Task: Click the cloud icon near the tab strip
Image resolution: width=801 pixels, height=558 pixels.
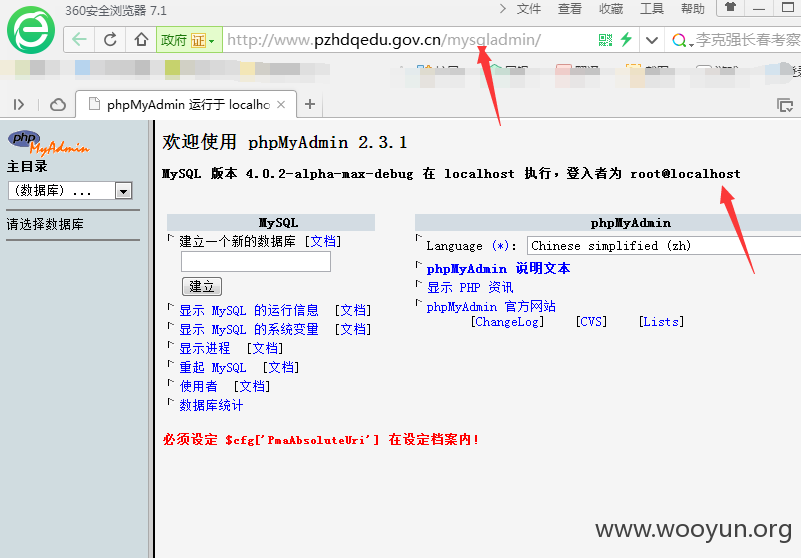Action: [58, 105]
